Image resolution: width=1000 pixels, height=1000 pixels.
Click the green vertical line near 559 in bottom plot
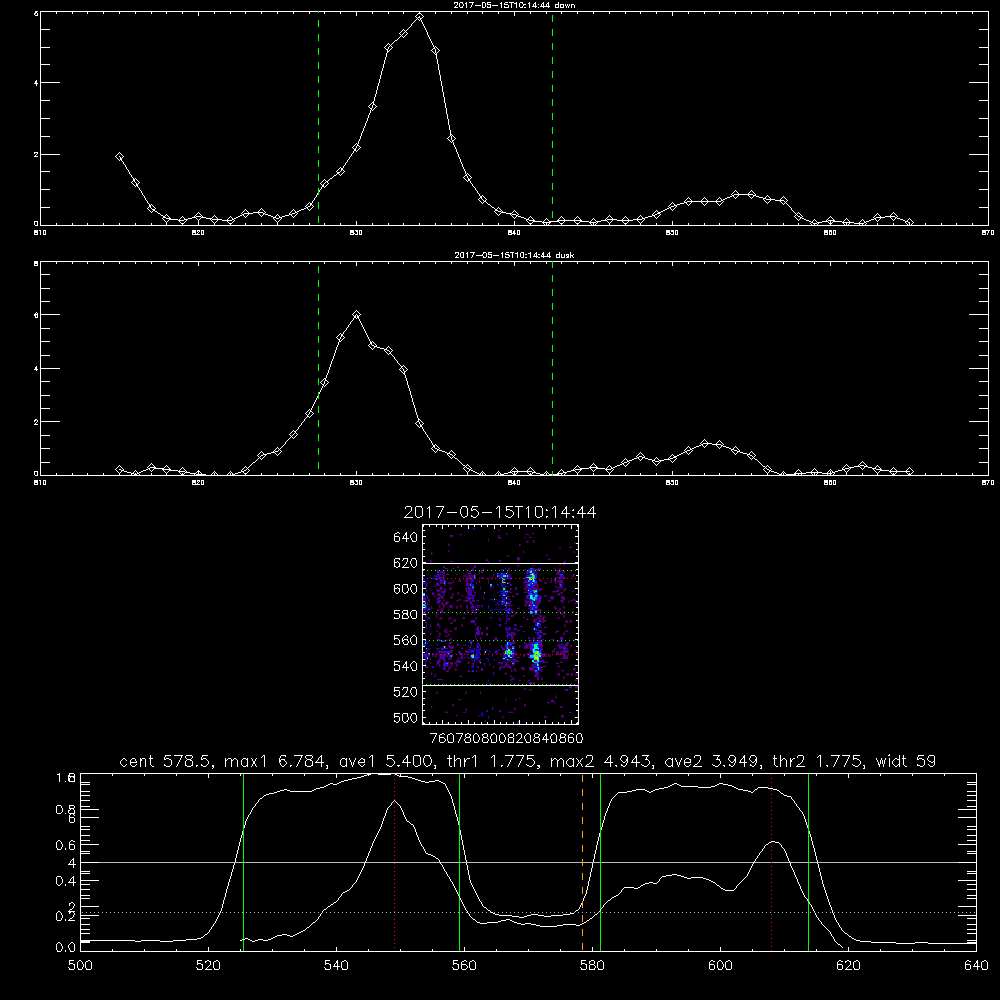pos(459,862)
